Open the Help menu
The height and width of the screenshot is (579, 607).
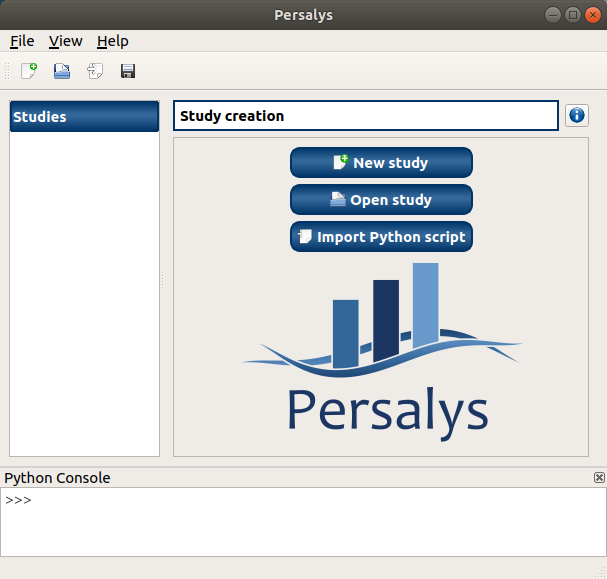(113, 41)
